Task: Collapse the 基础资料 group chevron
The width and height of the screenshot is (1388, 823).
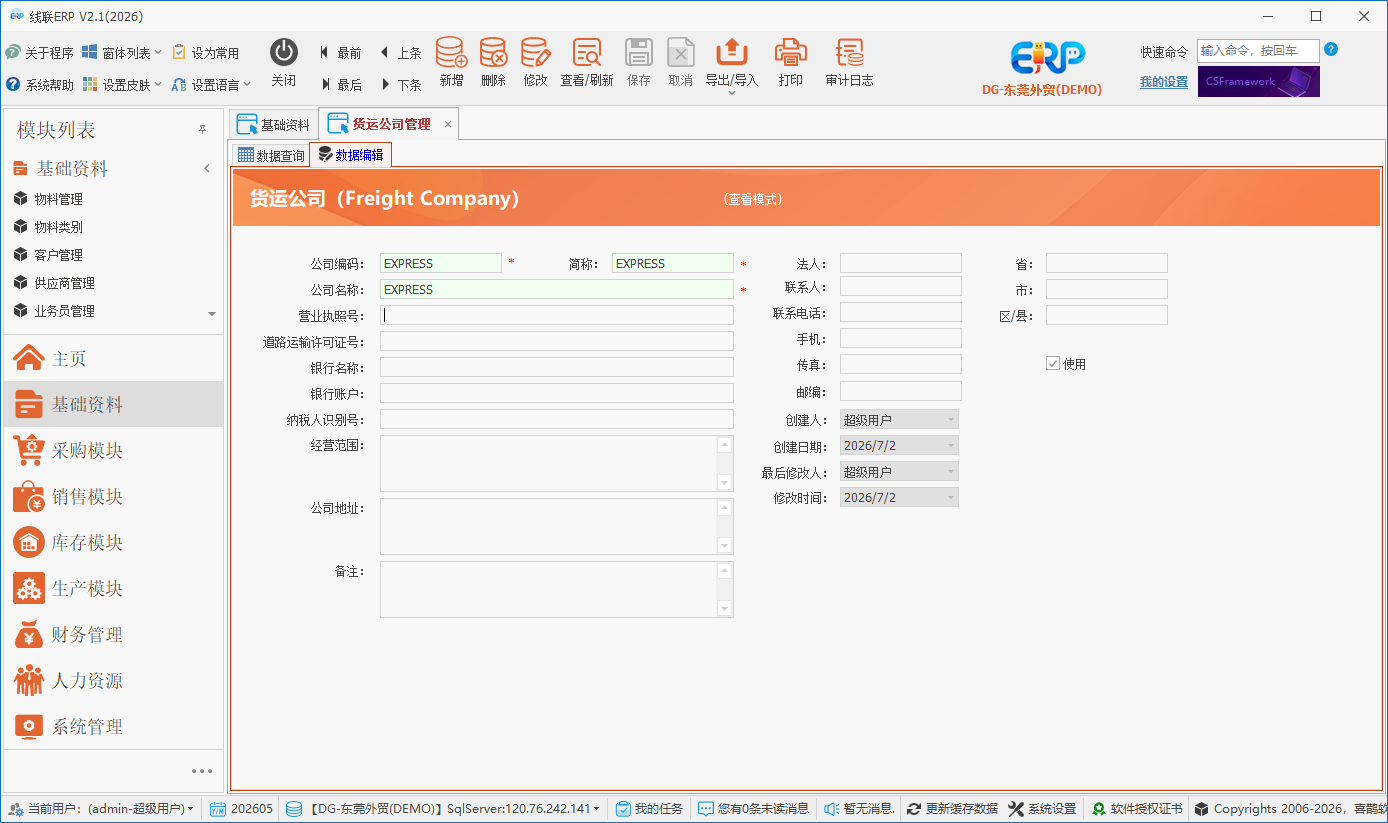Action: pyautogui.click(x=207, y=168)
